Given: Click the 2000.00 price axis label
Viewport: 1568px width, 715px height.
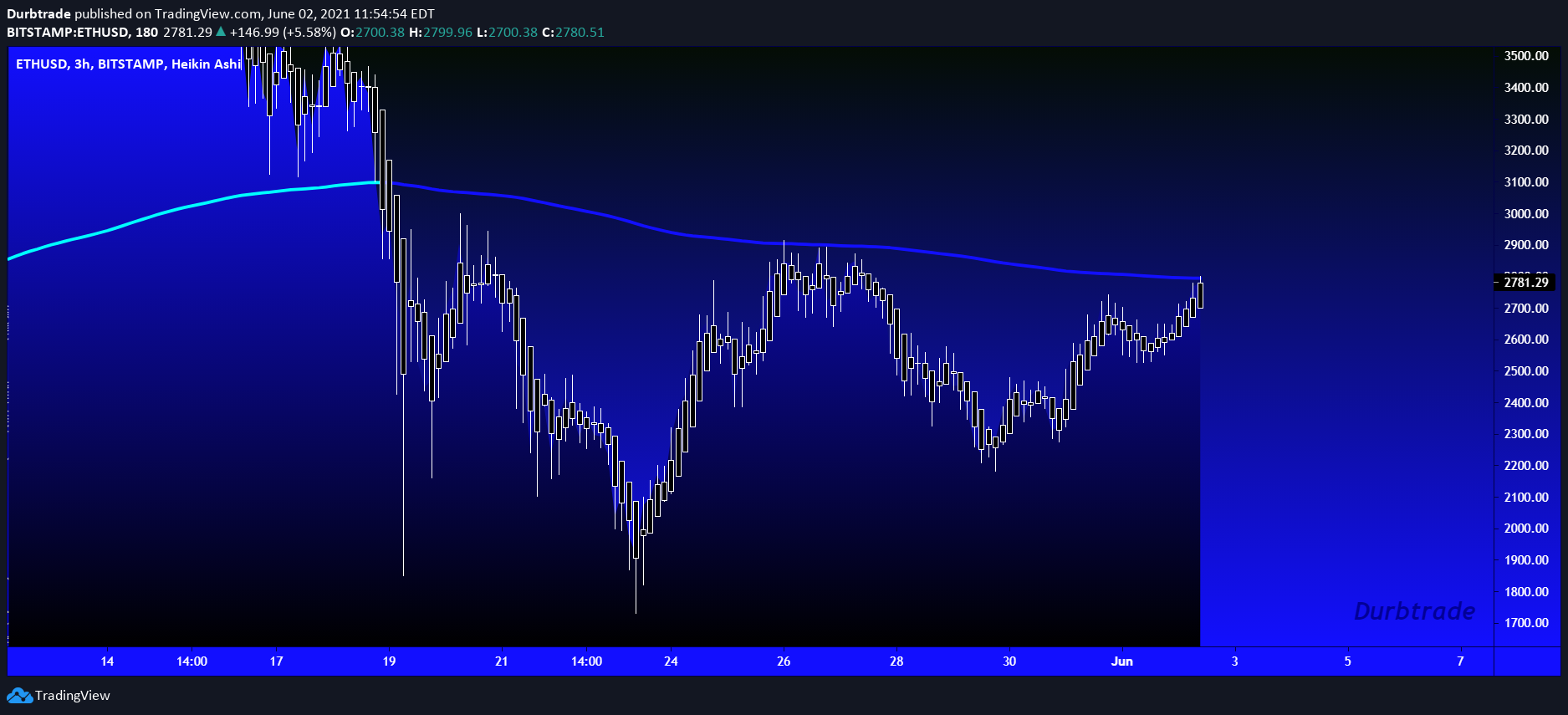Looking at the screenshot, I should tap(1526, 529).
